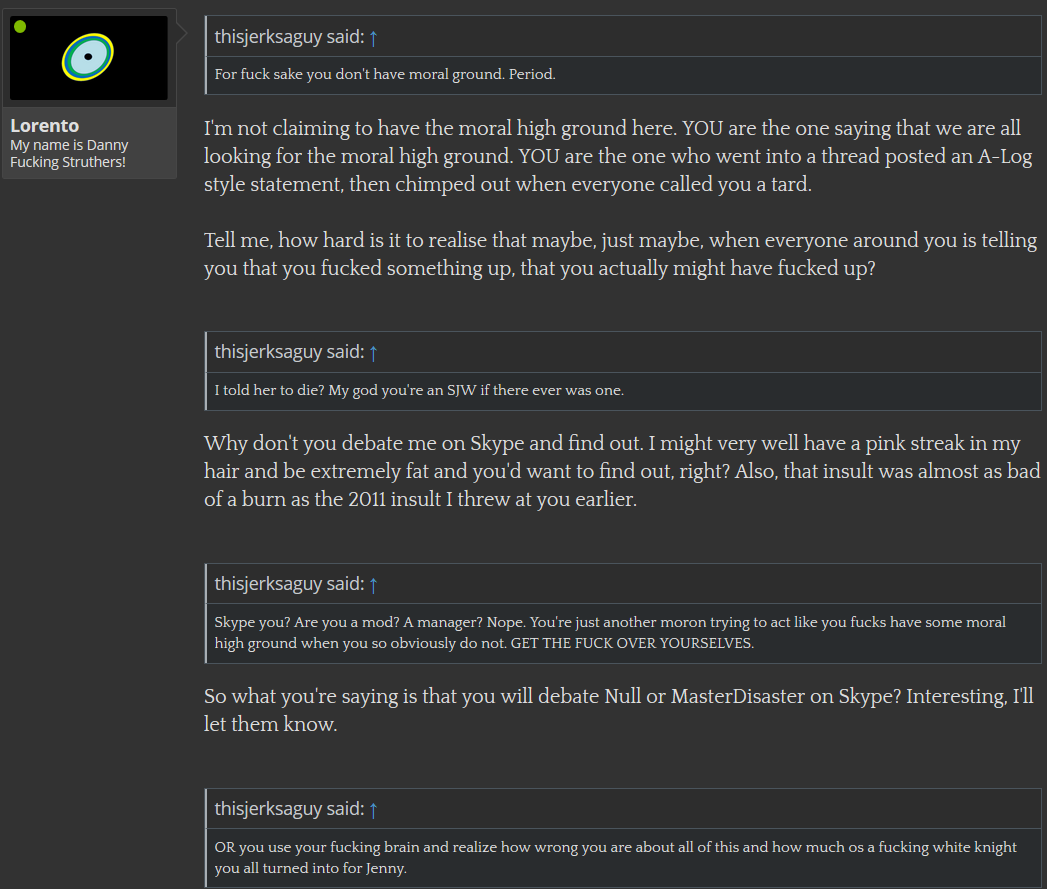Jump to original post via arrow above 'moral ground. Period.' quote
1047x889 pixels.
pyautogui.click(x=373, y=38)
